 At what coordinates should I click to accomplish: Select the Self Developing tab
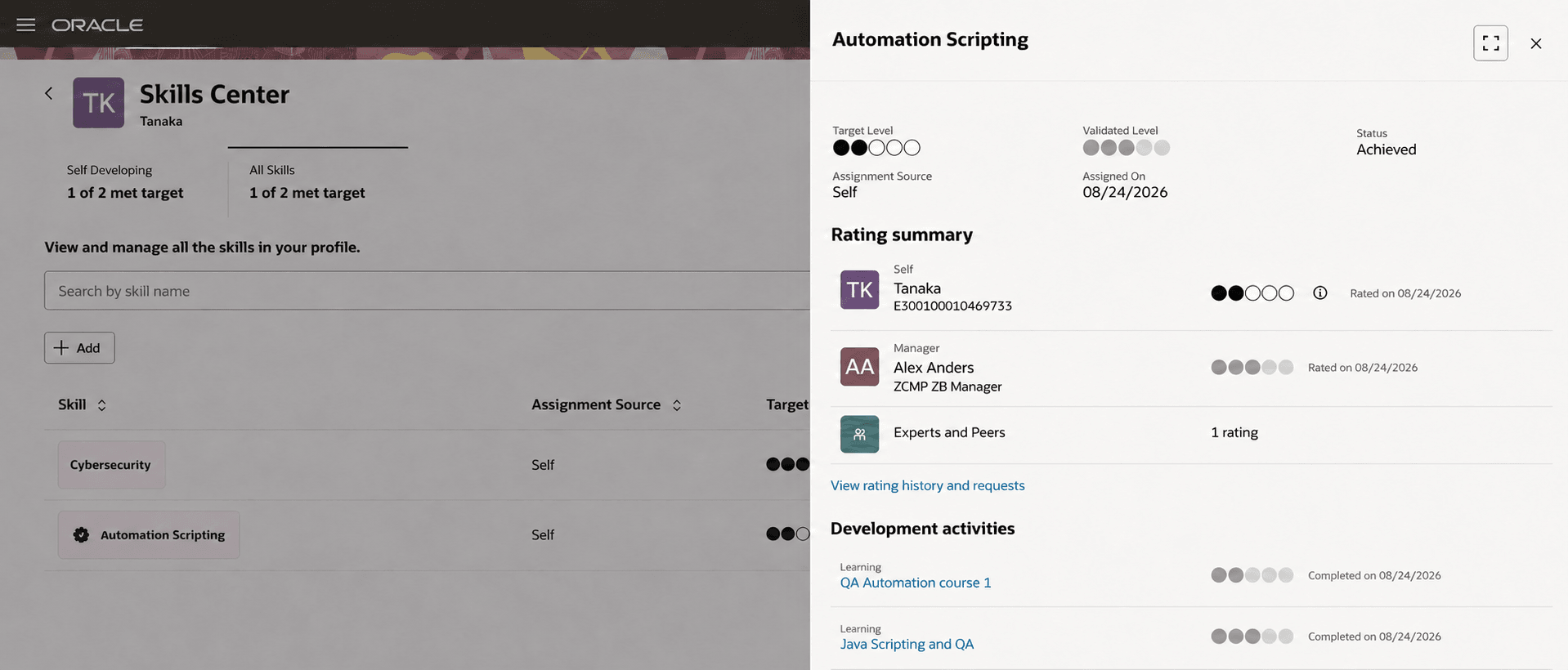tap(125, 182)
